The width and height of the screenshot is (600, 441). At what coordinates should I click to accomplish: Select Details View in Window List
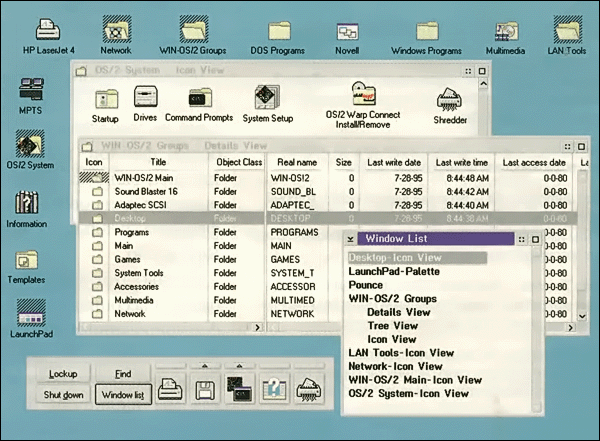(x=399, y=312)
